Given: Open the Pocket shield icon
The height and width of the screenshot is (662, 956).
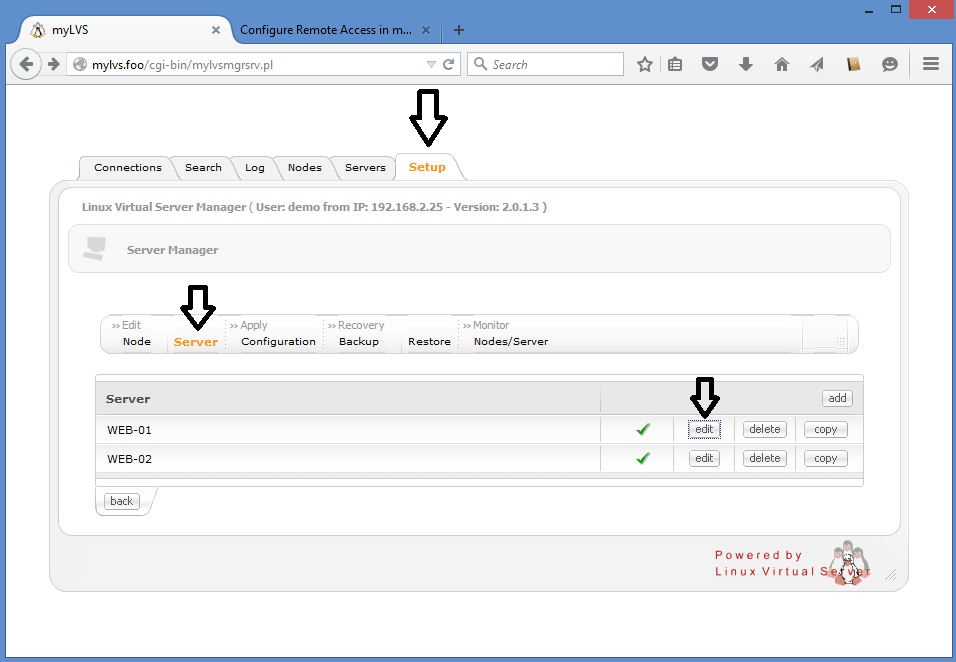Looking at the screenshot, I should click(x=709, y=64).
